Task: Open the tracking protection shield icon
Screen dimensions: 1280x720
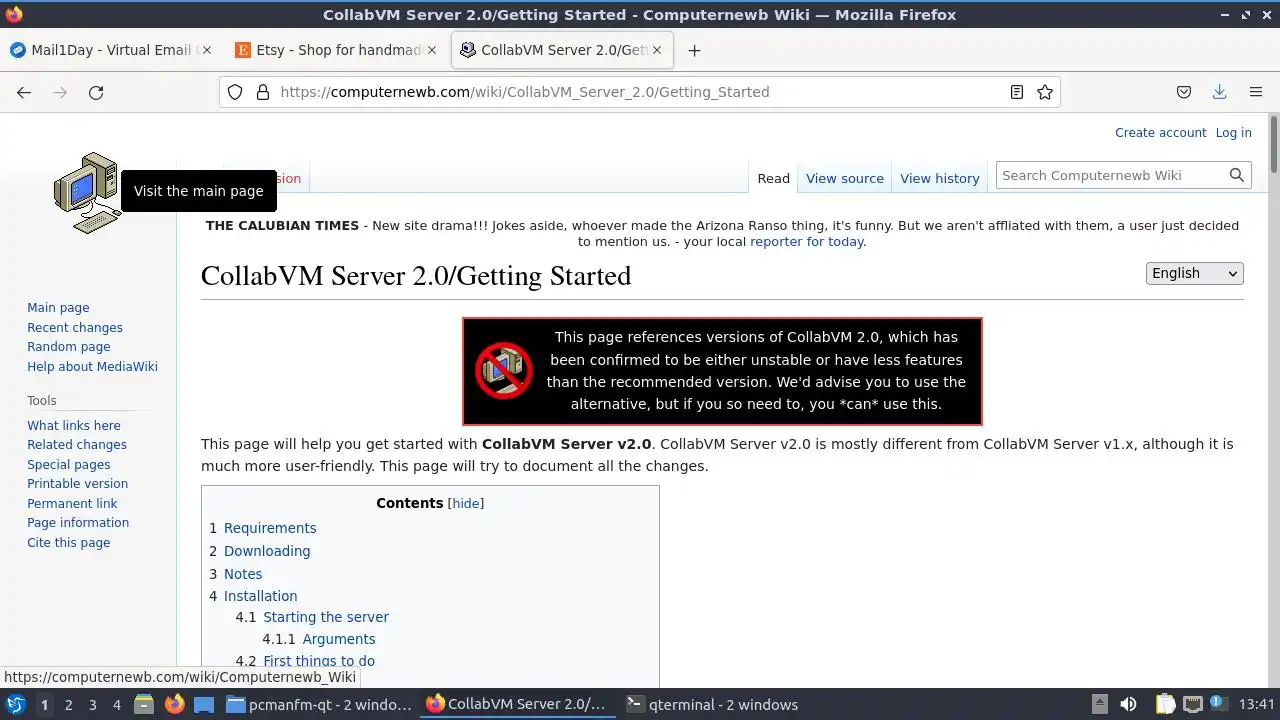Action: coord(235,92)
